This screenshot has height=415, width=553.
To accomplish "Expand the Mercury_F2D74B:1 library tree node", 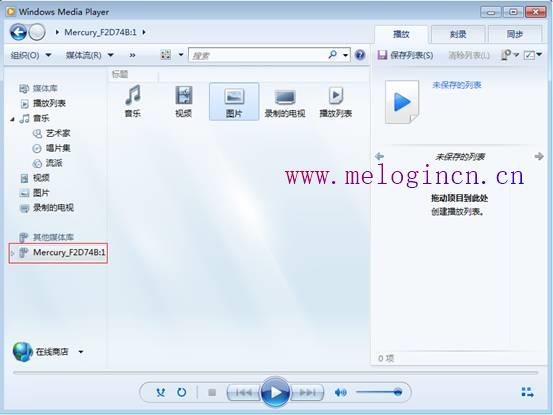I will tap(12, 253).
